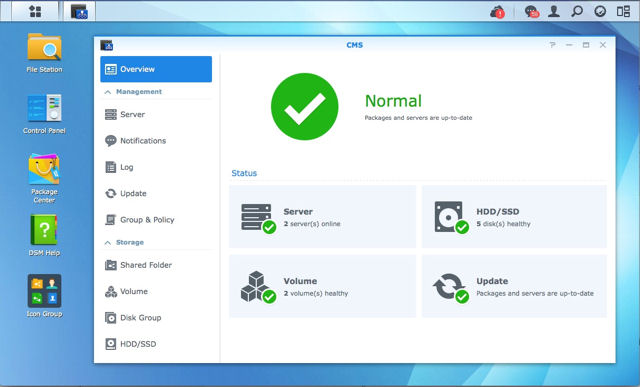
Task: Click the CMS window help question mark
Action: pyautogui.click(x=552, y=45)
